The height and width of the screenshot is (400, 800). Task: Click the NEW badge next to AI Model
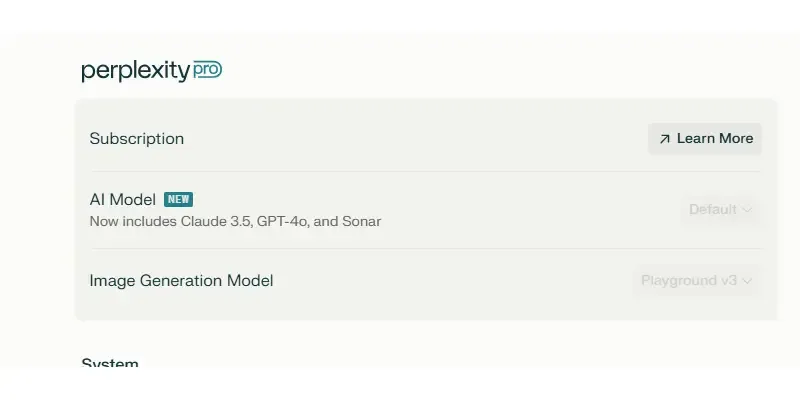[179, 199]
